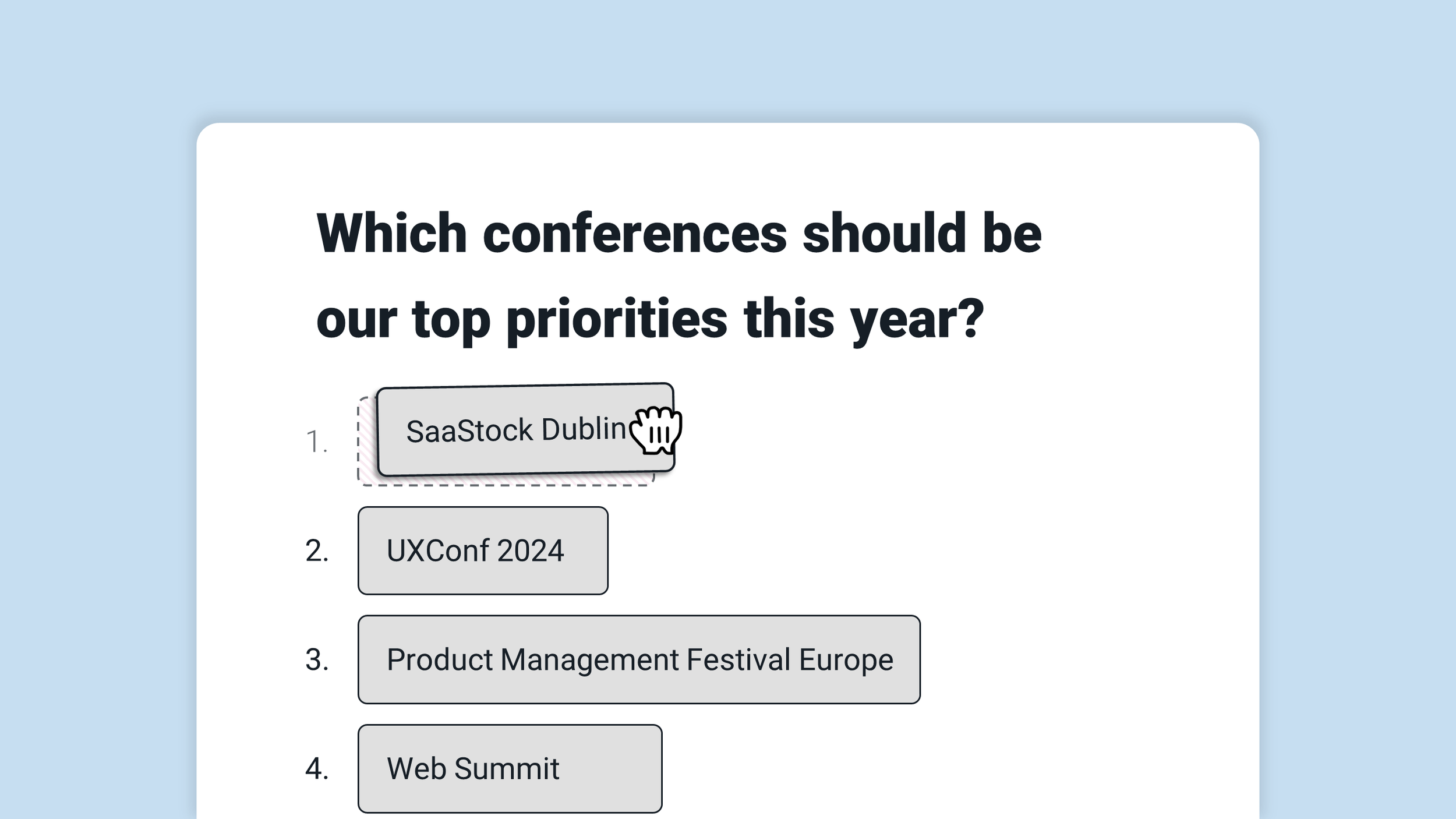Pick the Product Management Festival Europe item
Image resolution: width=1456 pixels, height=819 pixels.
tap(639, 659)
